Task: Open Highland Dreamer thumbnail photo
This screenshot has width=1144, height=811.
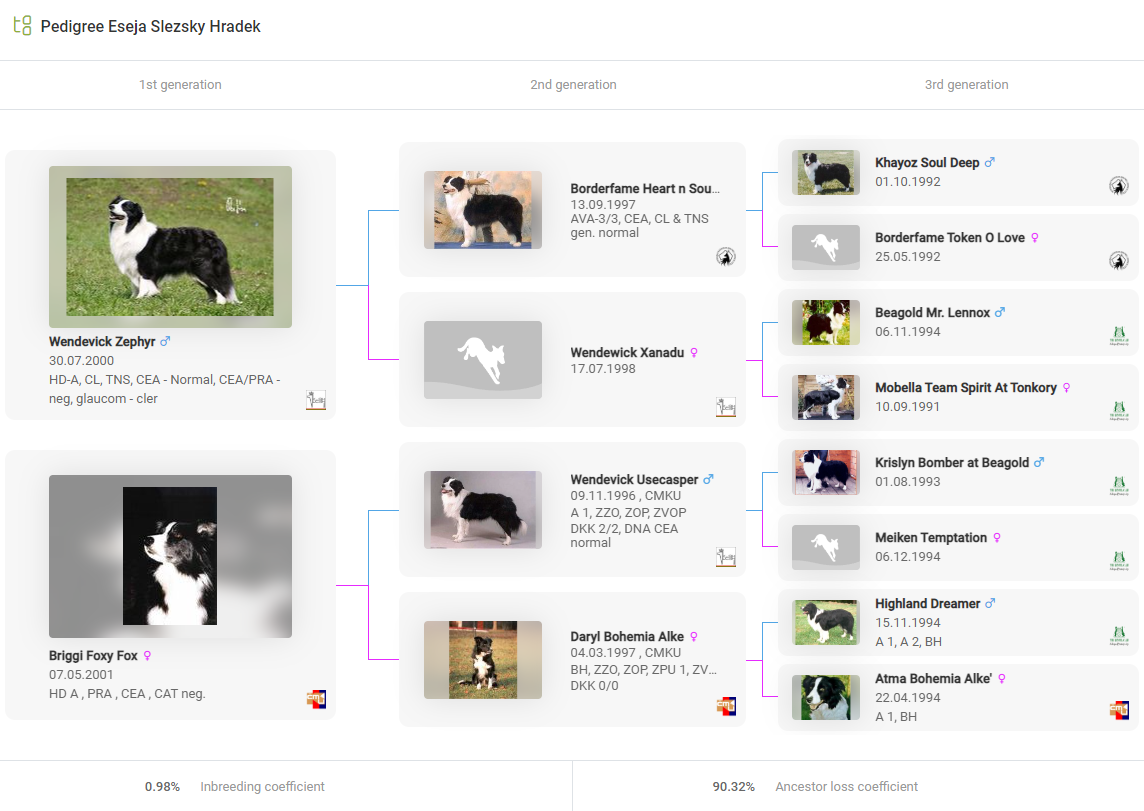Action: (x=825, y=623)
